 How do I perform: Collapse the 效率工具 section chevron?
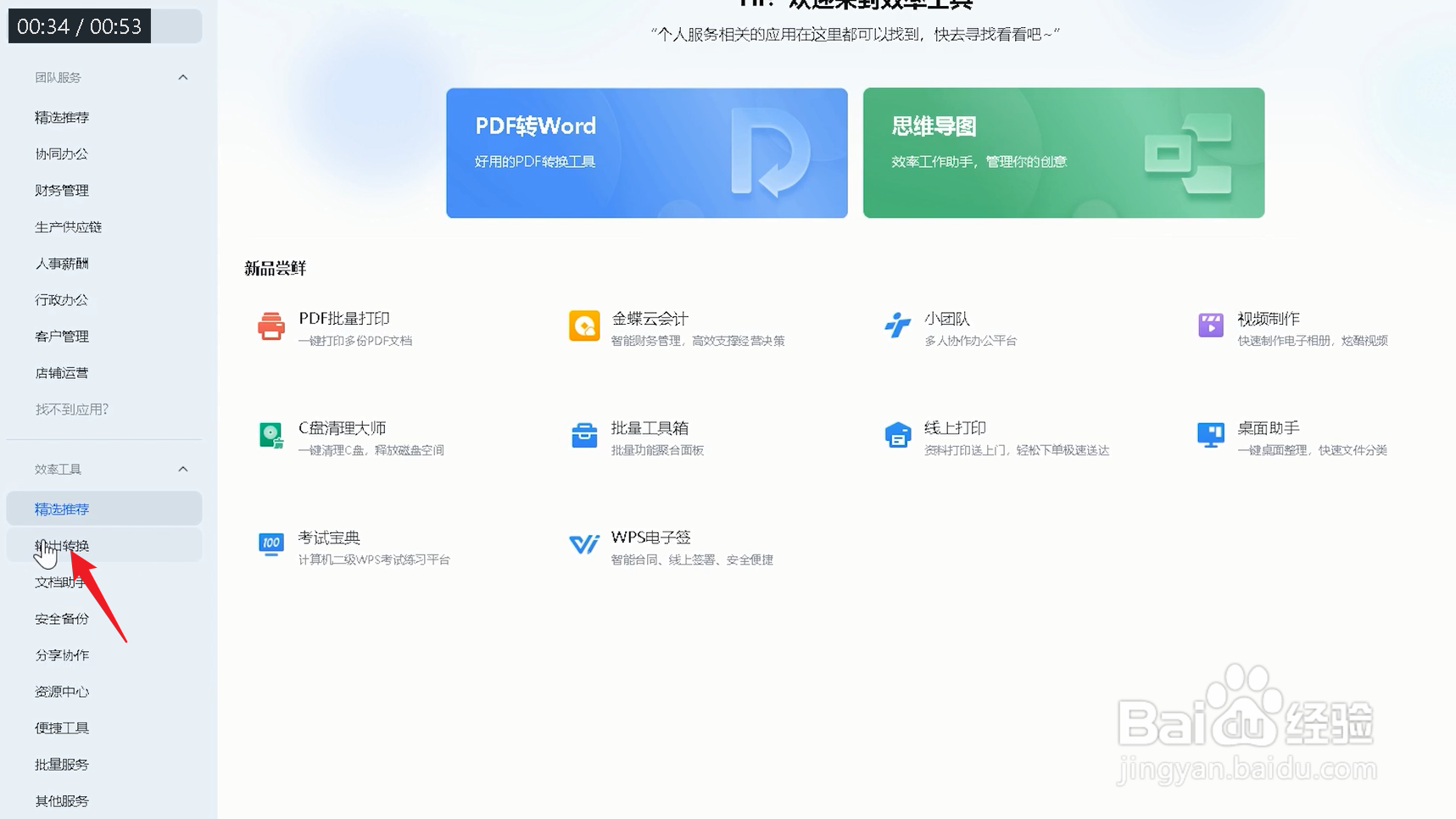182,469
